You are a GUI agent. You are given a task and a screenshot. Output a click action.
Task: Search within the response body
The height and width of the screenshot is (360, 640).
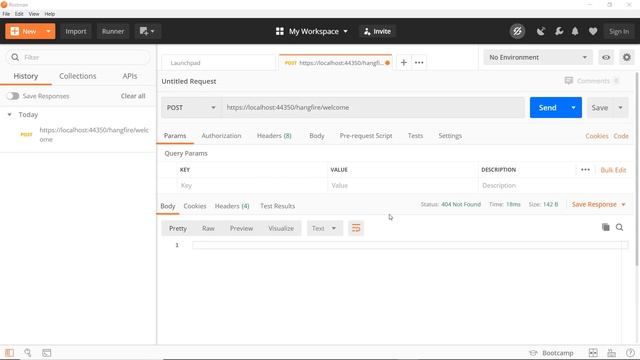tap(620, 227)
